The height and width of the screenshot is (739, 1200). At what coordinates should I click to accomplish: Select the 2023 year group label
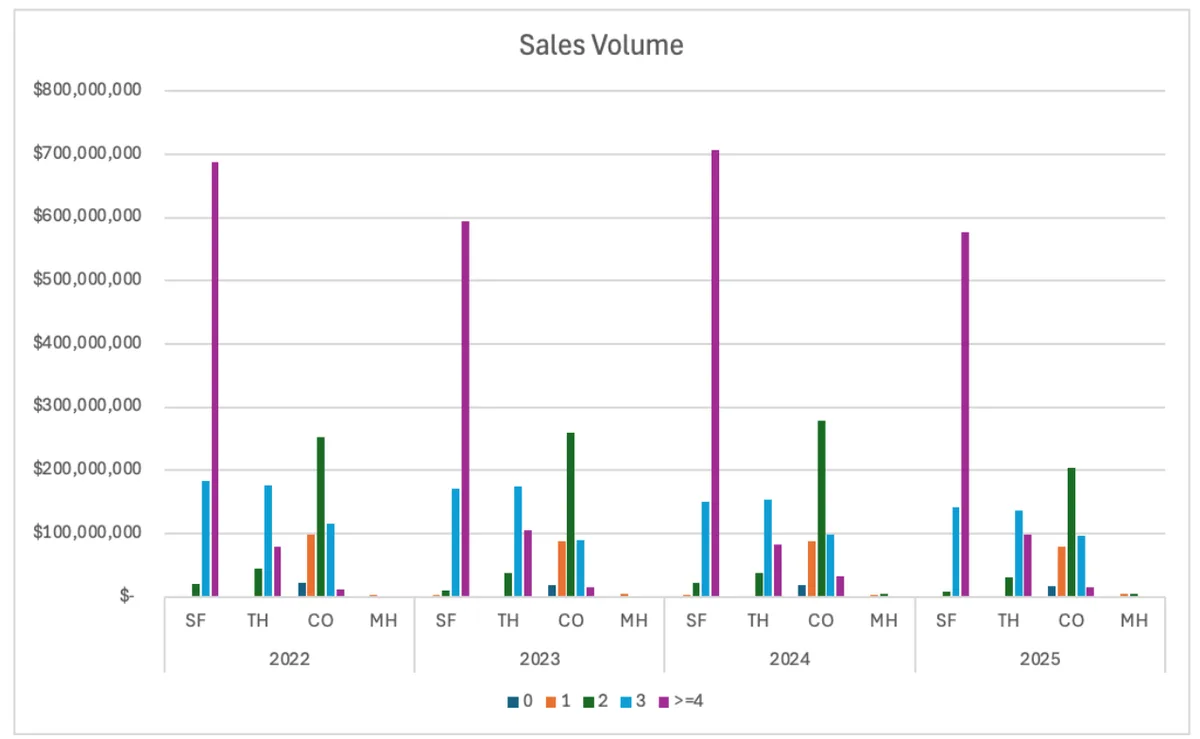point(539,660)
